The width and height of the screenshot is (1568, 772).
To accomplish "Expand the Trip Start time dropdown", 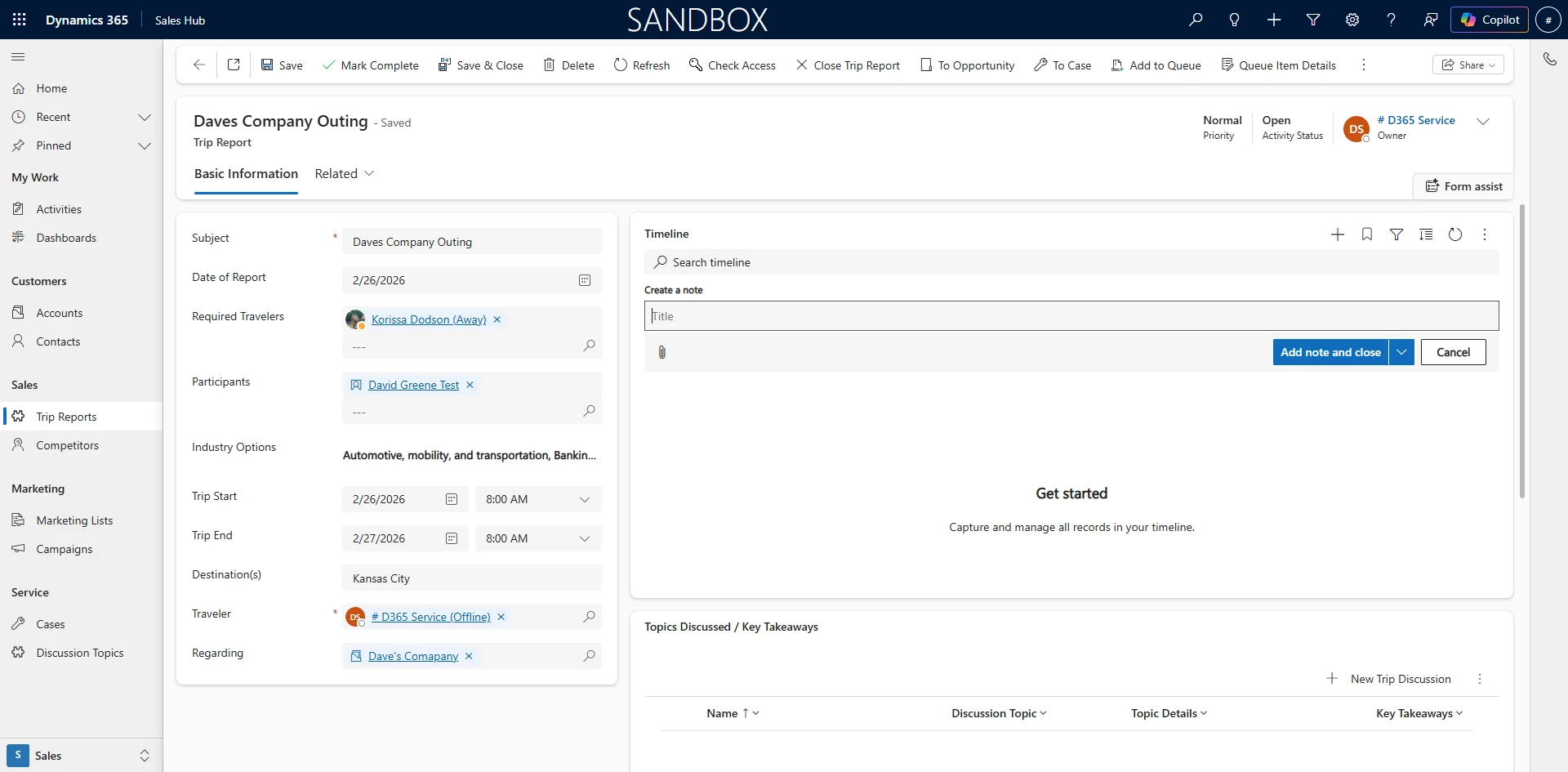I will pyautogui.click(x=585, y=499).
